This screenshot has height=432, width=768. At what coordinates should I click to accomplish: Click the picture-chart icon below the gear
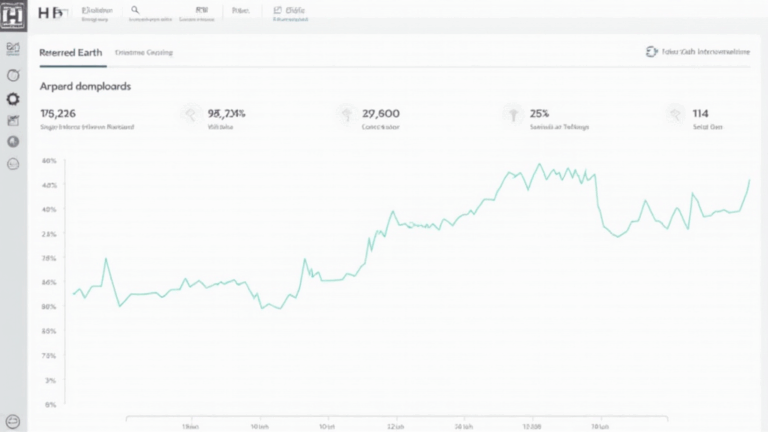(13, 120)
